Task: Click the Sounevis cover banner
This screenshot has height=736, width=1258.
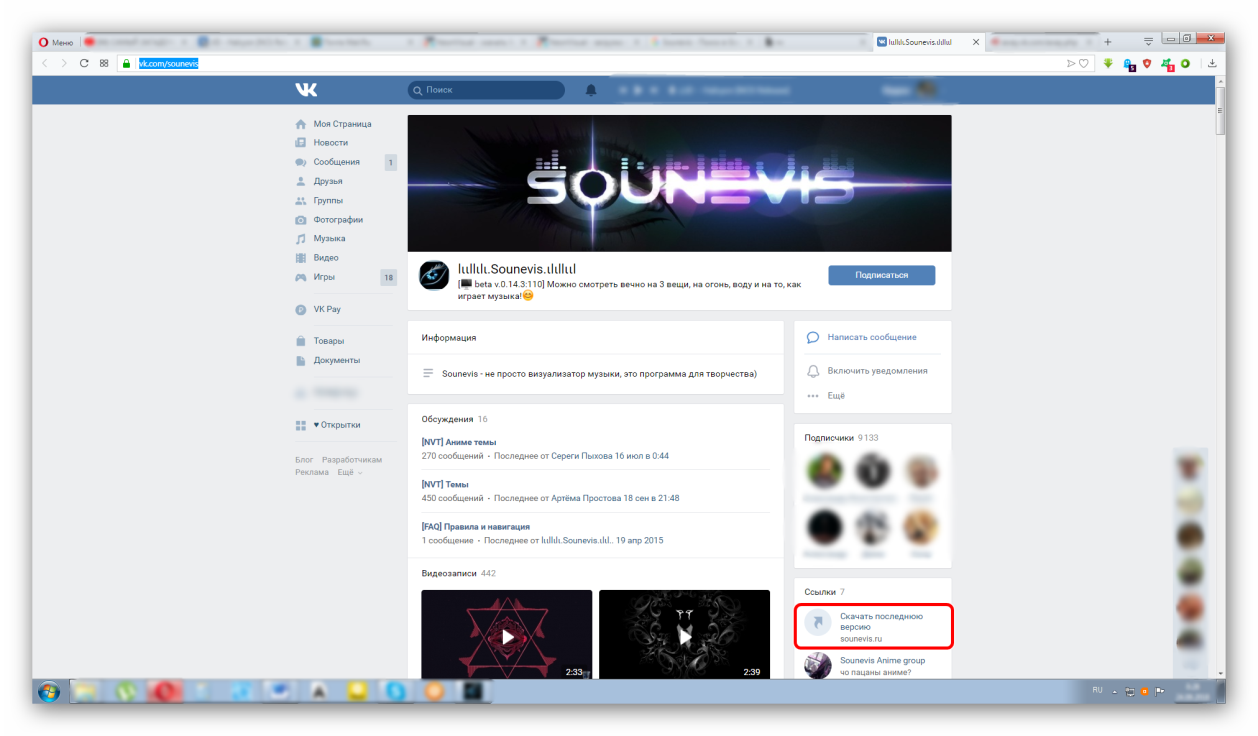Action: (679, 183)
